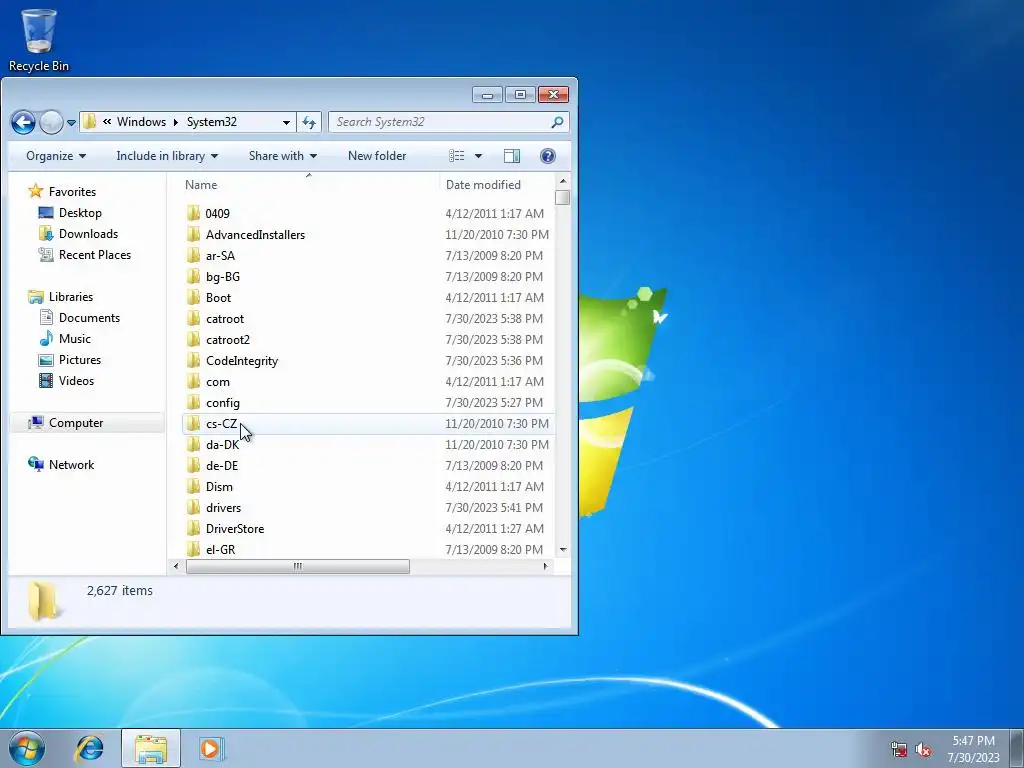Sort by the Name column header
Screen dimensions: 1024x768
(309, 185)
